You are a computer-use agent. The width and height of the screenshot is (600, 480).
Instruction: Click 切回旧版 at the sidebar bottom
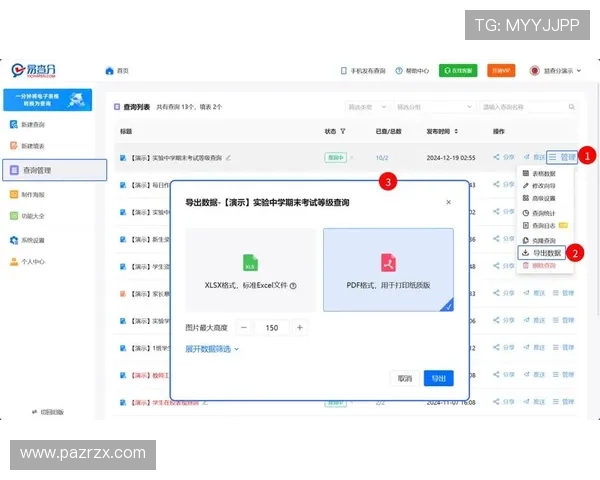48,412
